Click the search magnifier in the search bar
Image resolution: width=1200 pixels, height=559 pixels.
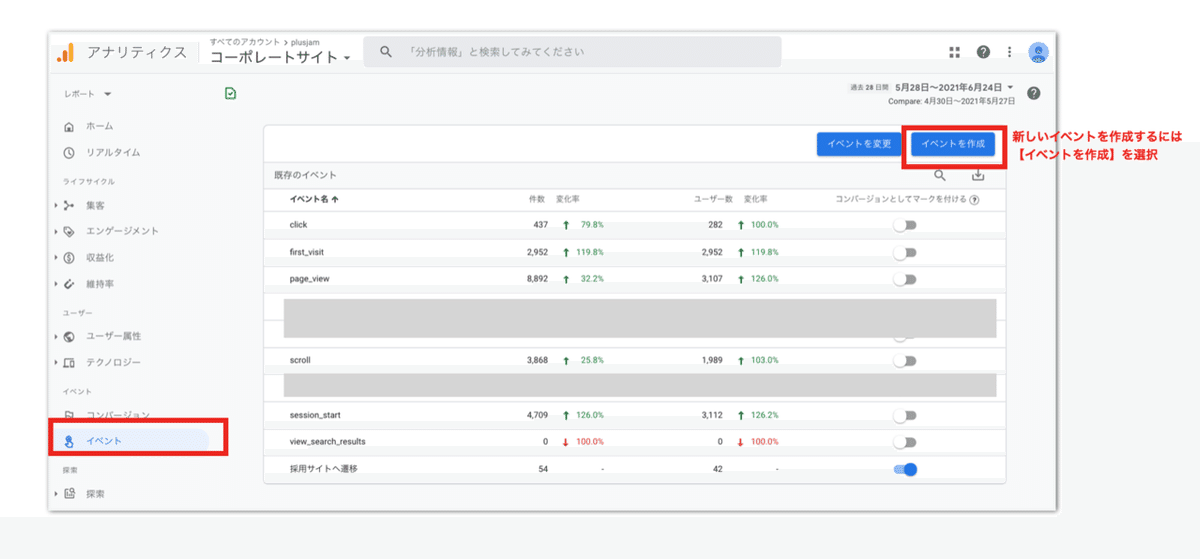point(386,52)
